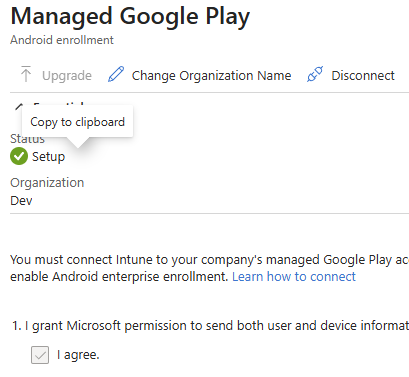Click the Managed Google Play heading
Image resolution: width=409 pixels, height=377 pixels.
(130, 16)
